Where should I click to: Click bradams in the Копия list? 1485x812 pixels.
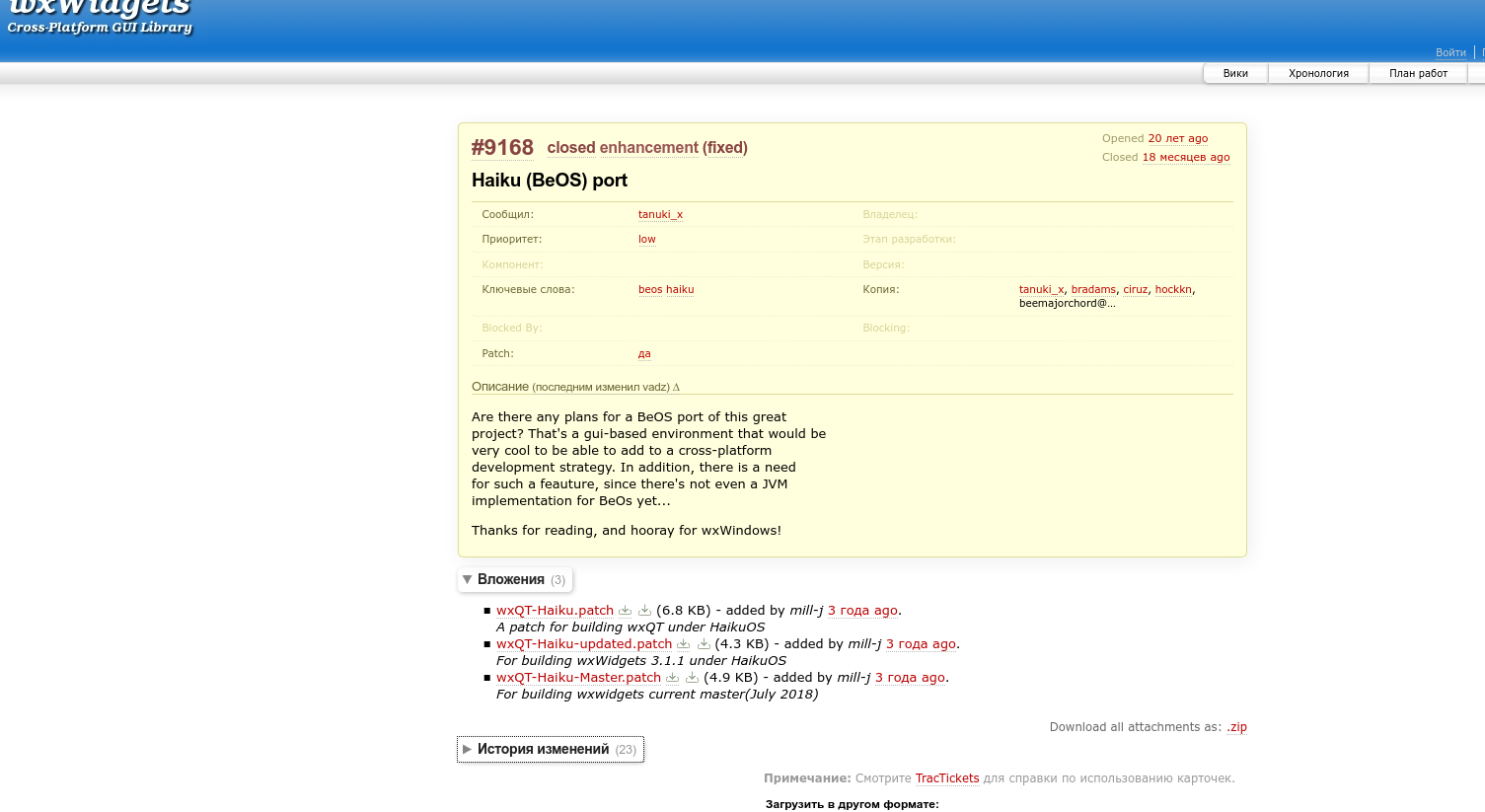(x=1093, y=290)
